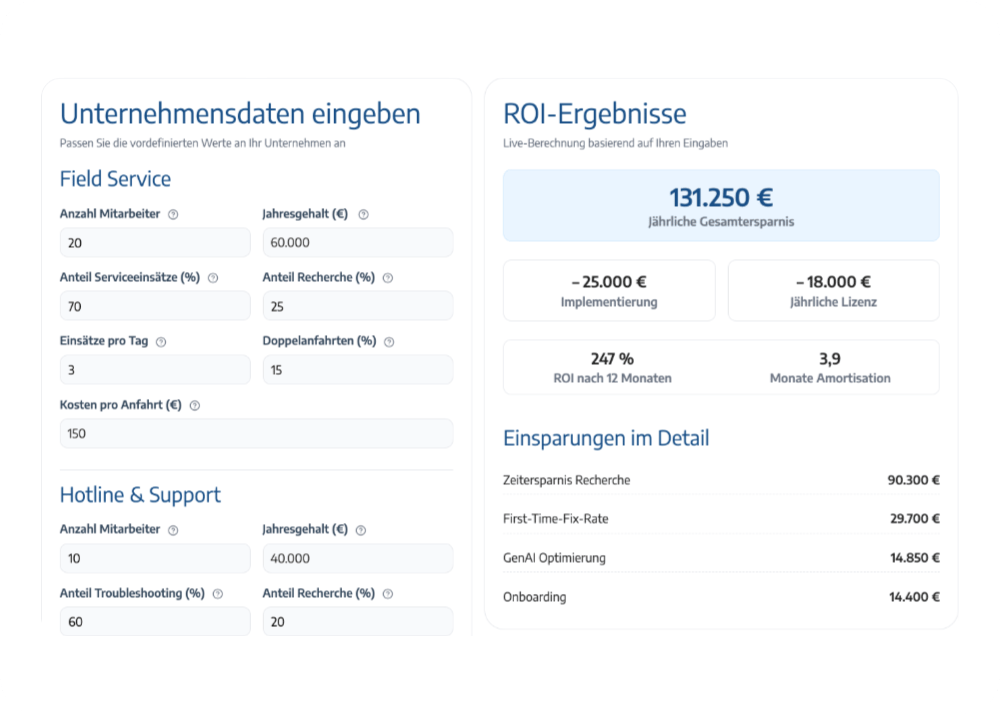
Task: Show tooltip for Hotline Anzahl Mitarbeiter
Action: [x=173, y=530]
